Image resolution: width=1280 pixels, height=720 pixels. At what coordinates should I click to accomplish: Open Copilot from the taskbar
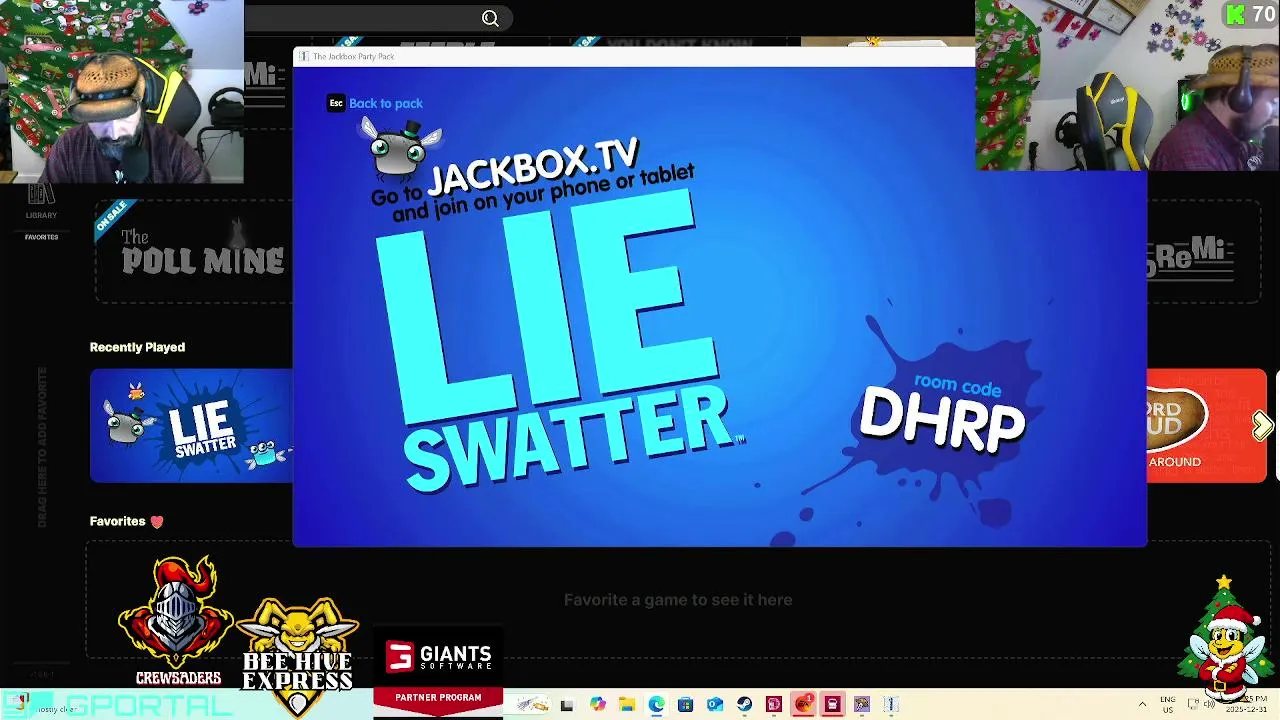[x=597, y=705]
